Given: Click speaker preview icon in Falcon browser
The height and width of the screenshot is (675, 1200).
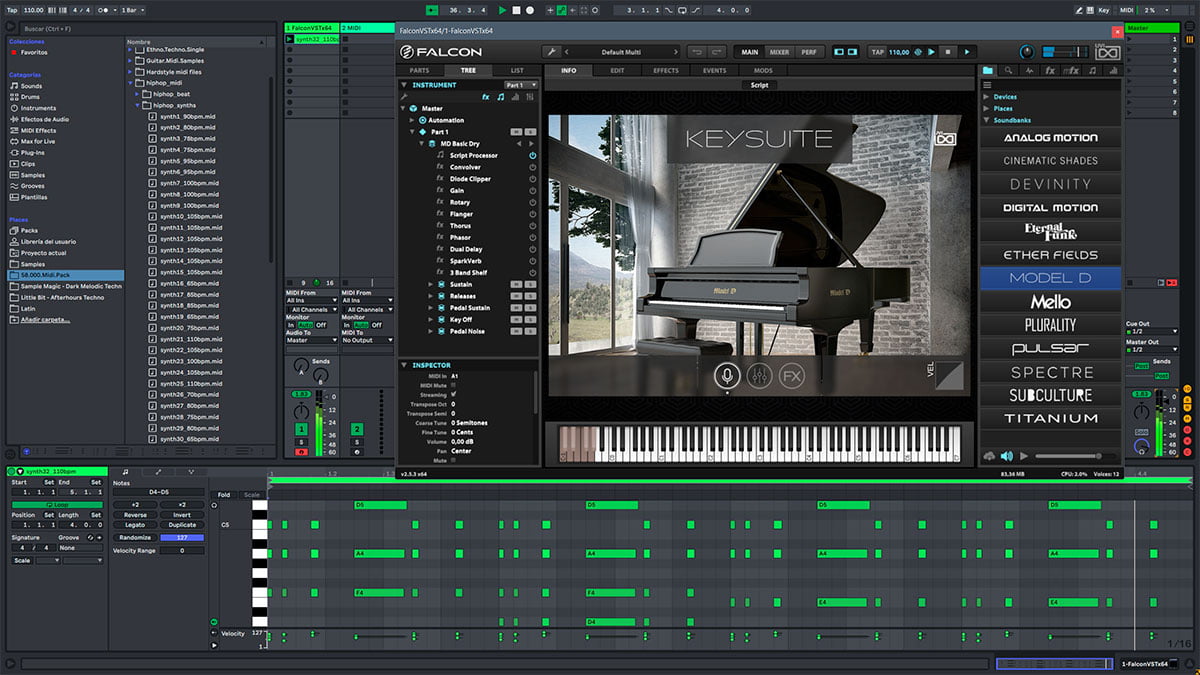Looking at the screenshot, I should (x=1006, y=456).
